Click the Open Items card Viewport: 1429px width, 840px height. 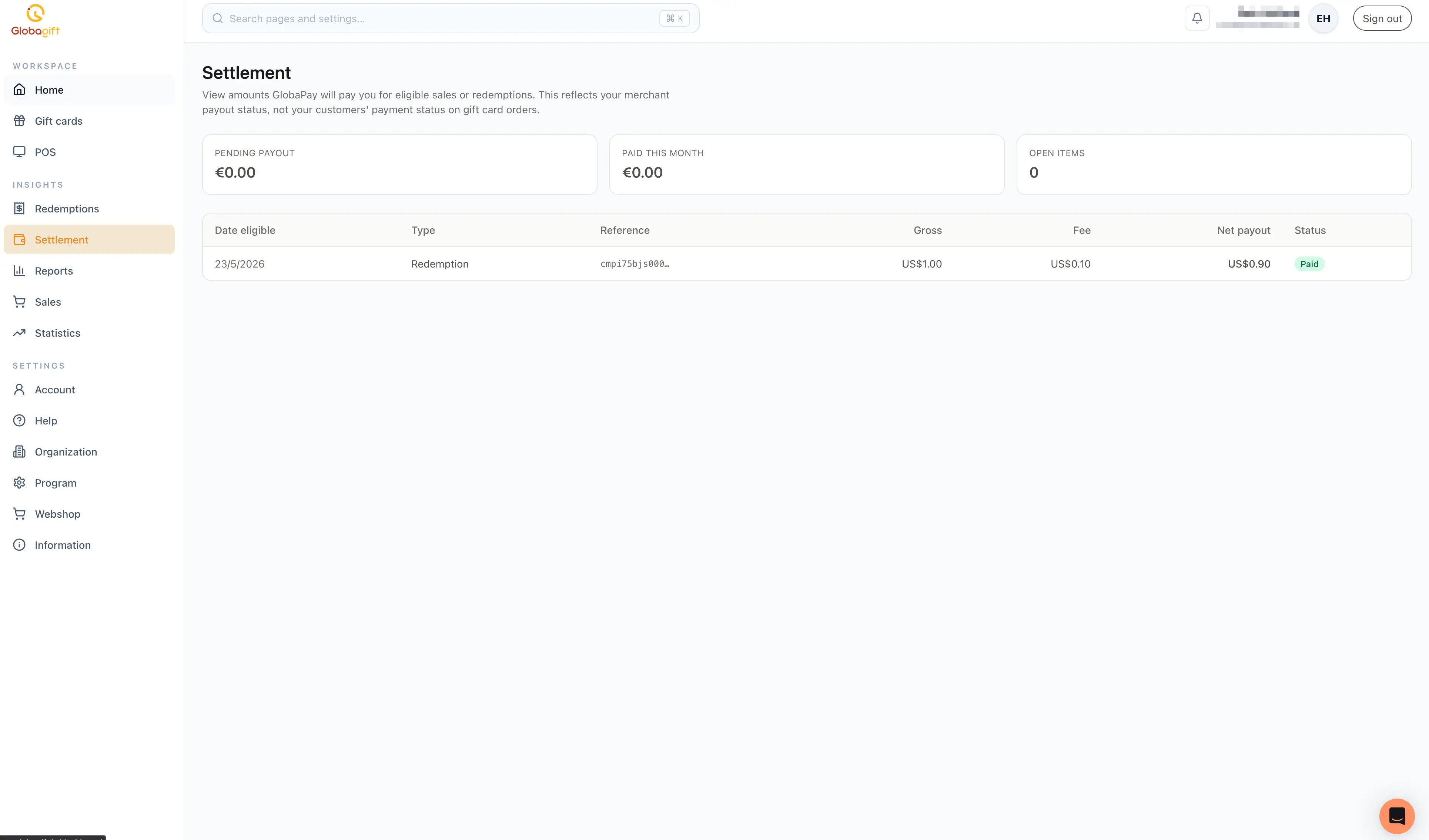(x=1214, y=164)
